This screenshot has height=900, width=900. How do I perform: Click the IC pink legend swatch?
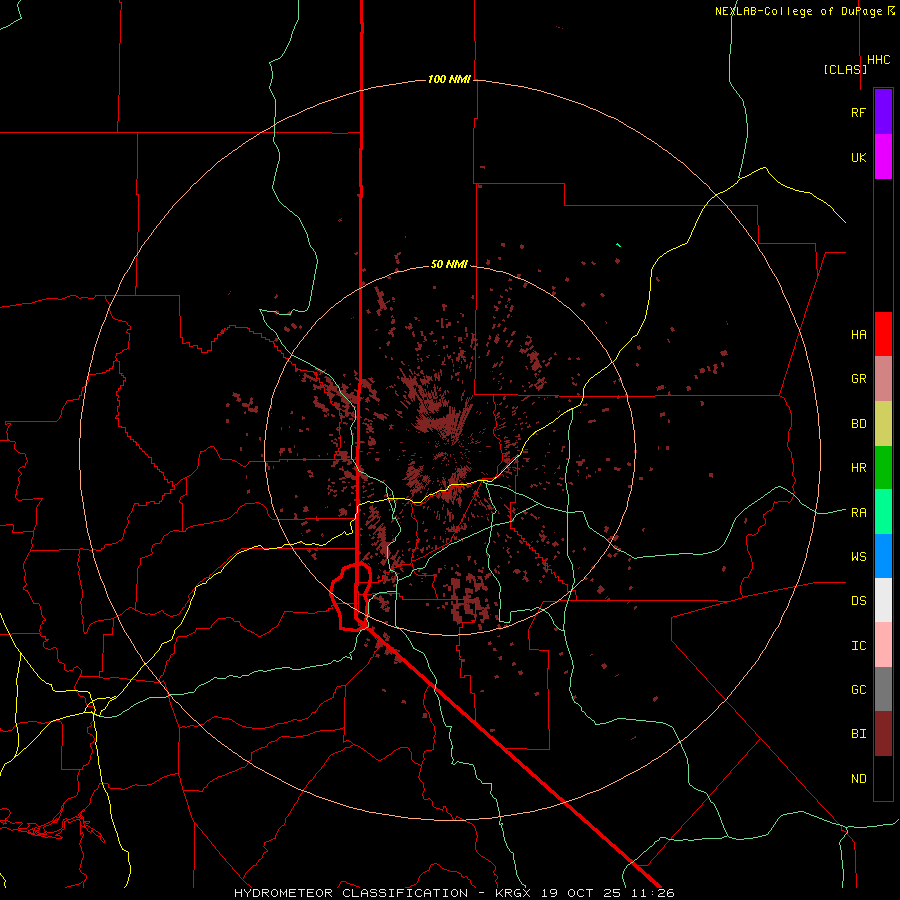tap(883, 645)
